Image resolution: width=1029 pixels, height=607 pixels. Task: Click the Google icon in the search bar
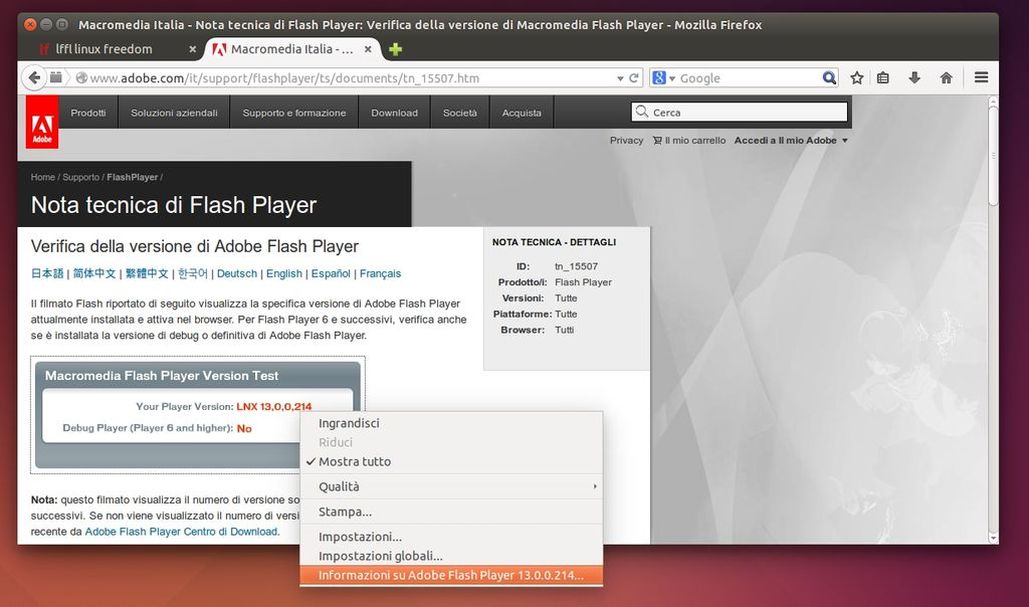pyautogui.click(x=659, y=77)
